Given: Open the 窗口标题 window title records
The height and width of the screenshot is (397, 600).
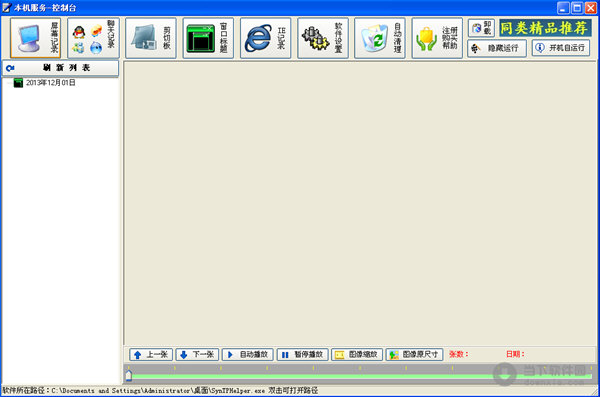Looking at the screenshot, I should click(x=208, y=38).
